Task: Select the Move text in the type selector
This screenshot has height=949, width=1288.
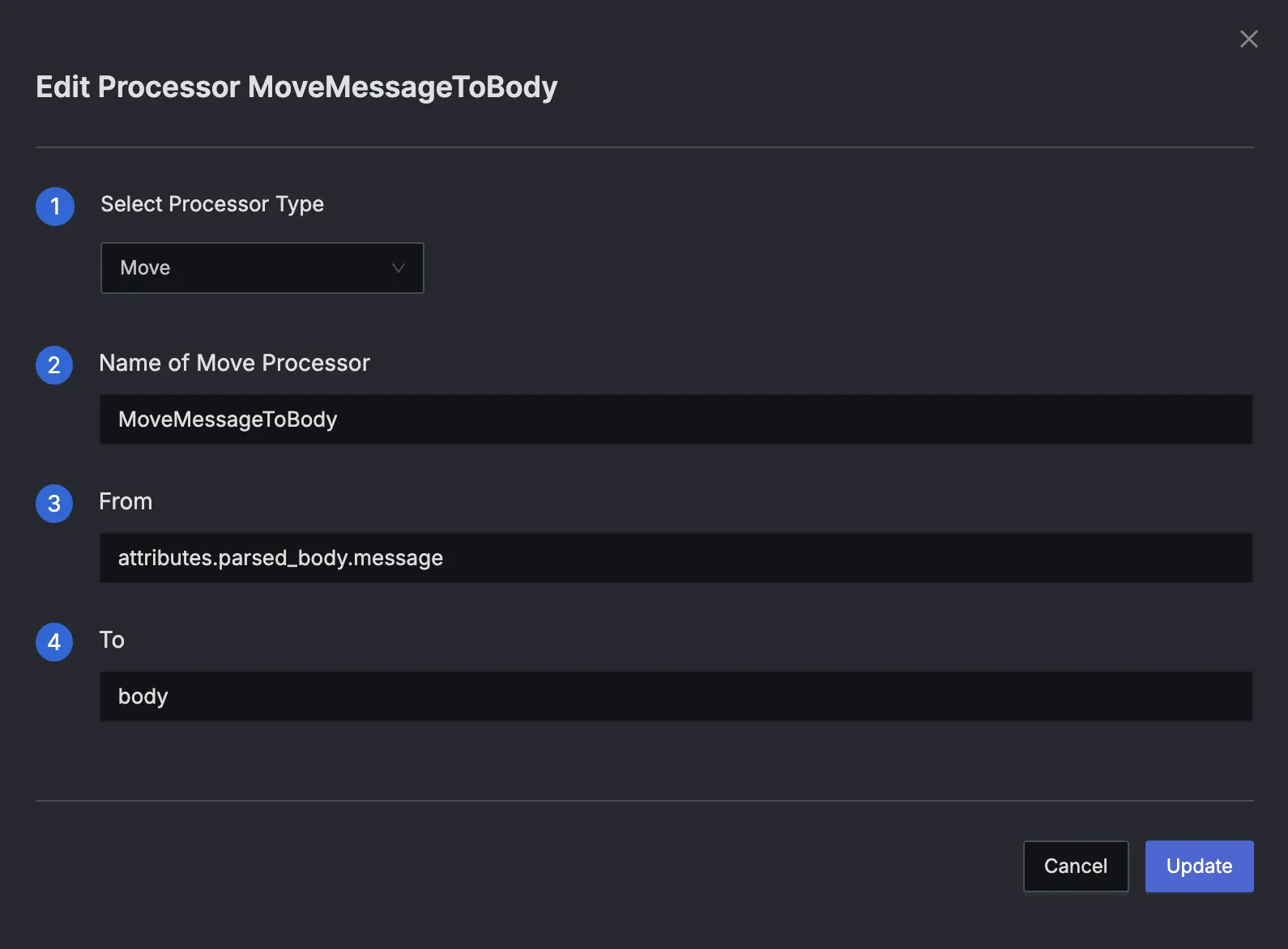Action: click(x=145, y=268)
